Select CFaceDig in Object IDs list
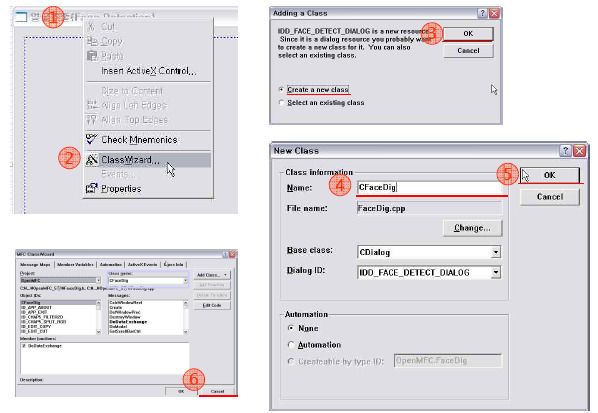This screenshot has width=598, height=413. pos(58,303)
